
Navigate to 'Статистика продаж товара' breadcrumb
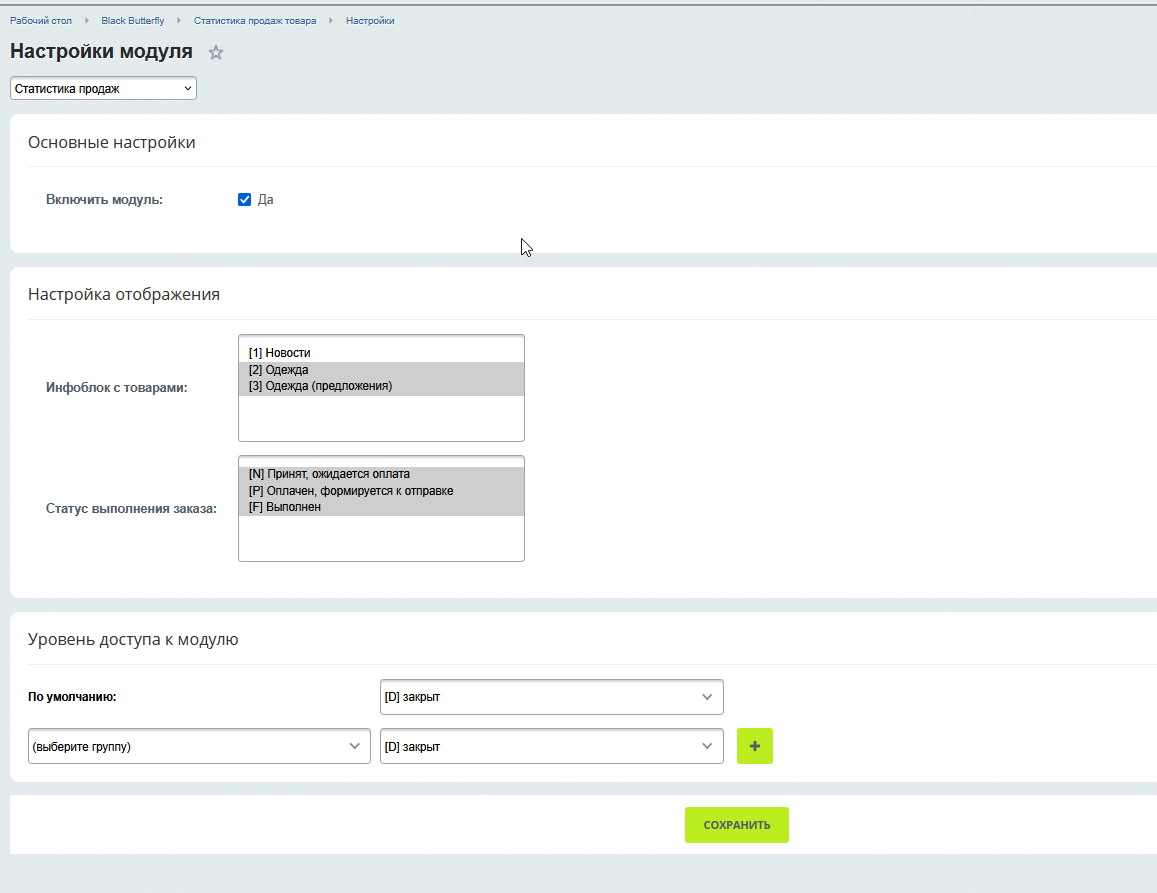255,21
